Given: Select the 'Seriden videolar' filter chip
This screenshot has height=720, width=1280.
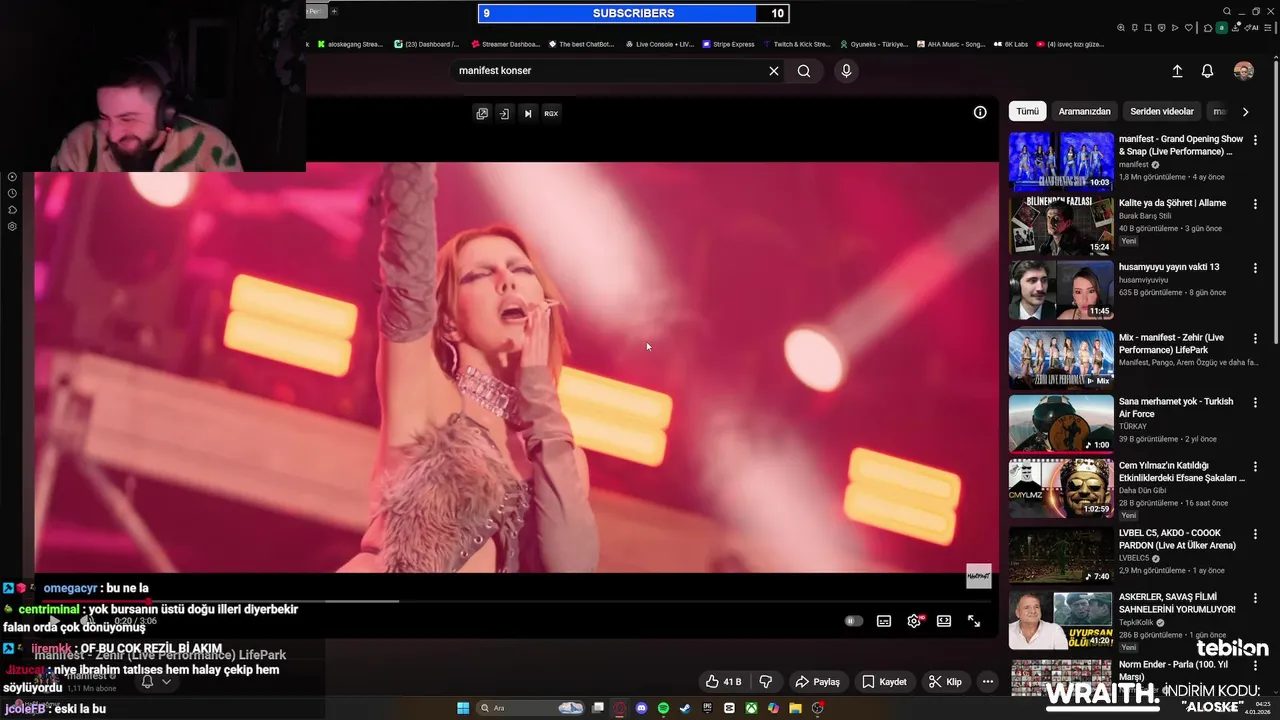Looking at the screenshot, I should tap(1162, 112).
